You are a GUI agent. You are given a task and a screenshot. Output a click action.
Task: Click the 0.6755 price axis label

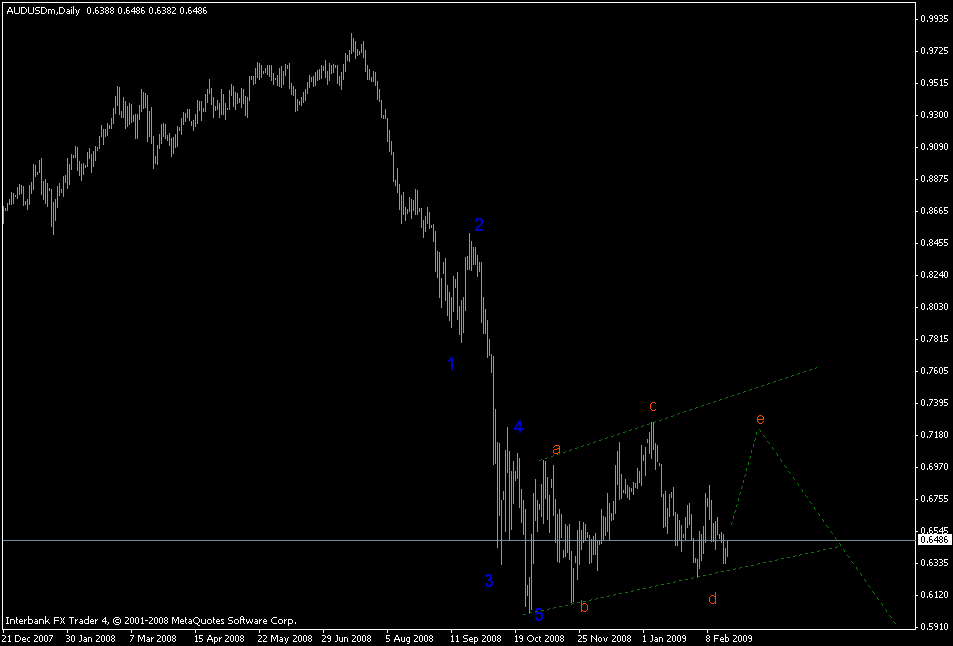click(932, 499)
